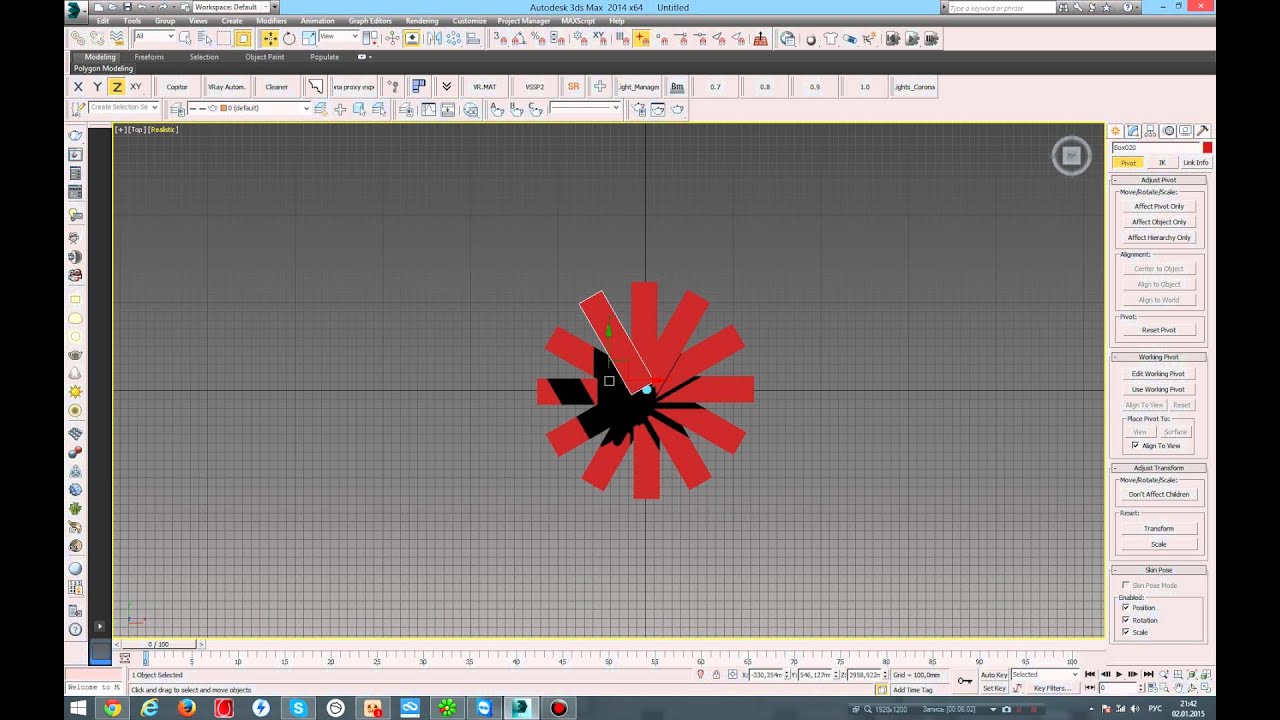Click the Reset Pivot button
Image resolution: width=1280 pixels, height=720 pixels.
(1159, 330)
